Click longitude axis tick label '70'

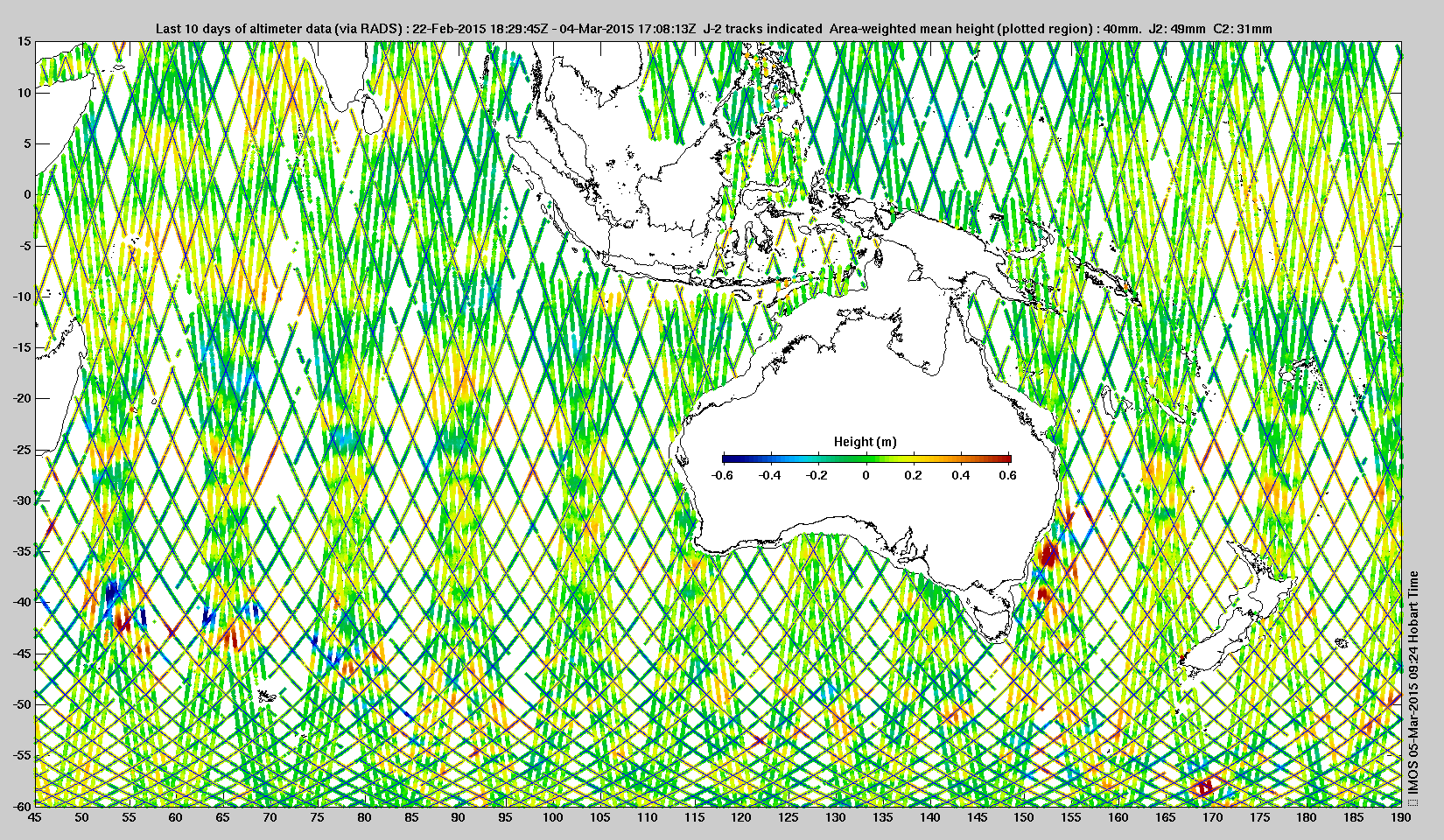[270, 817]
